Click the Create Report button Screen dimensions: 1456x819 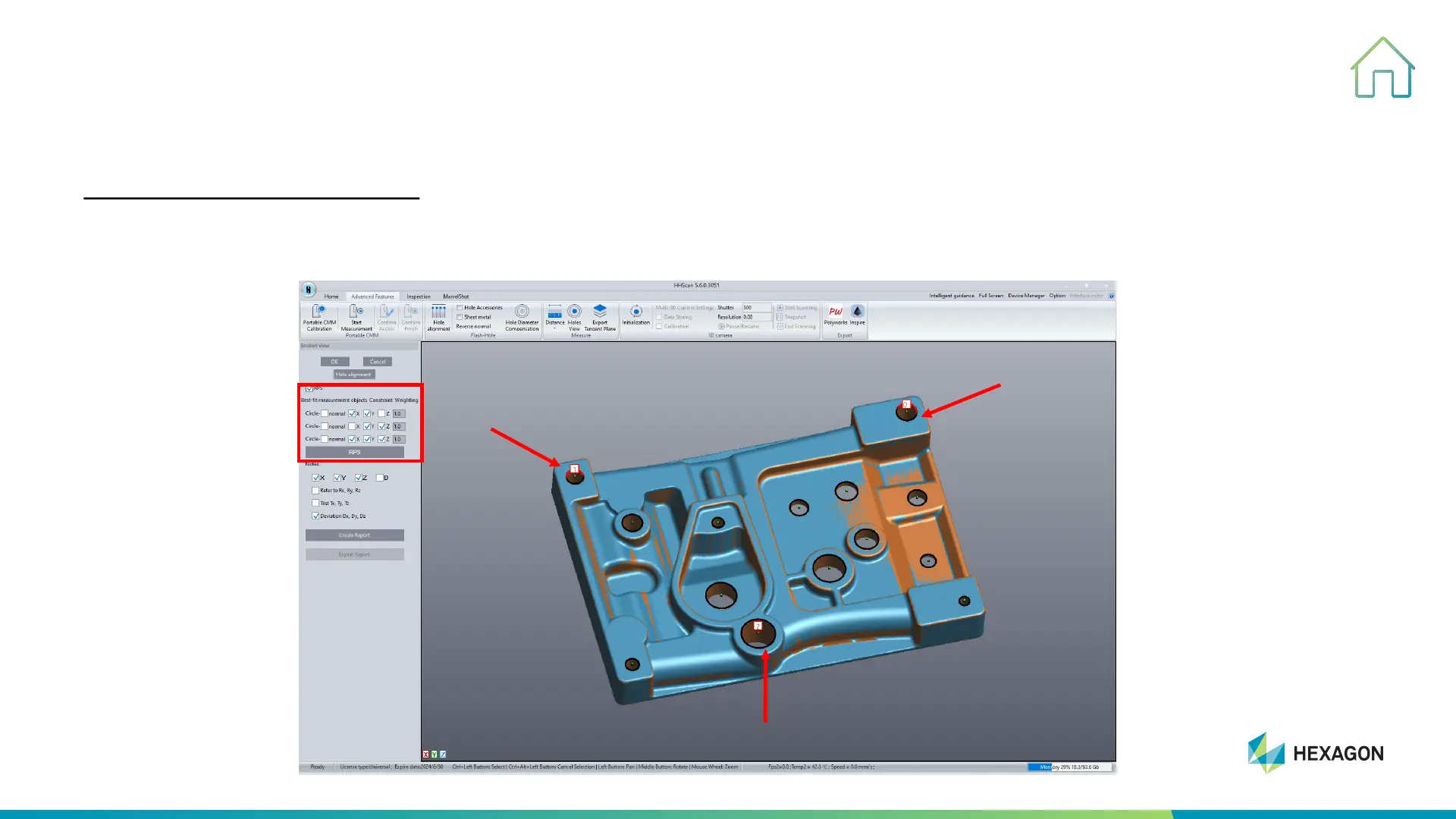[354, 535]
